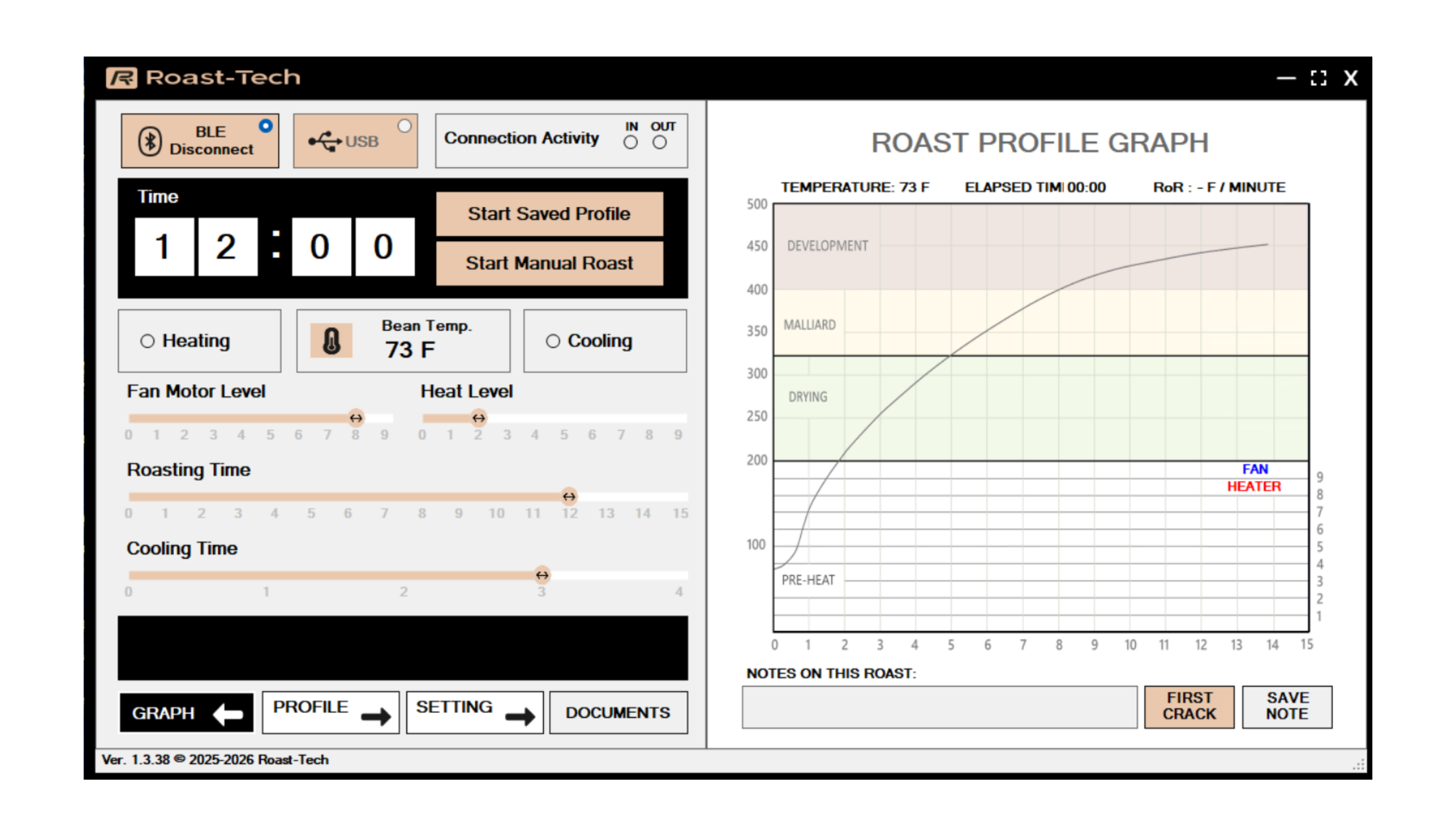Click the Fan Motor Level slider handle
1456x836 pixels.
tap(356, 419)
